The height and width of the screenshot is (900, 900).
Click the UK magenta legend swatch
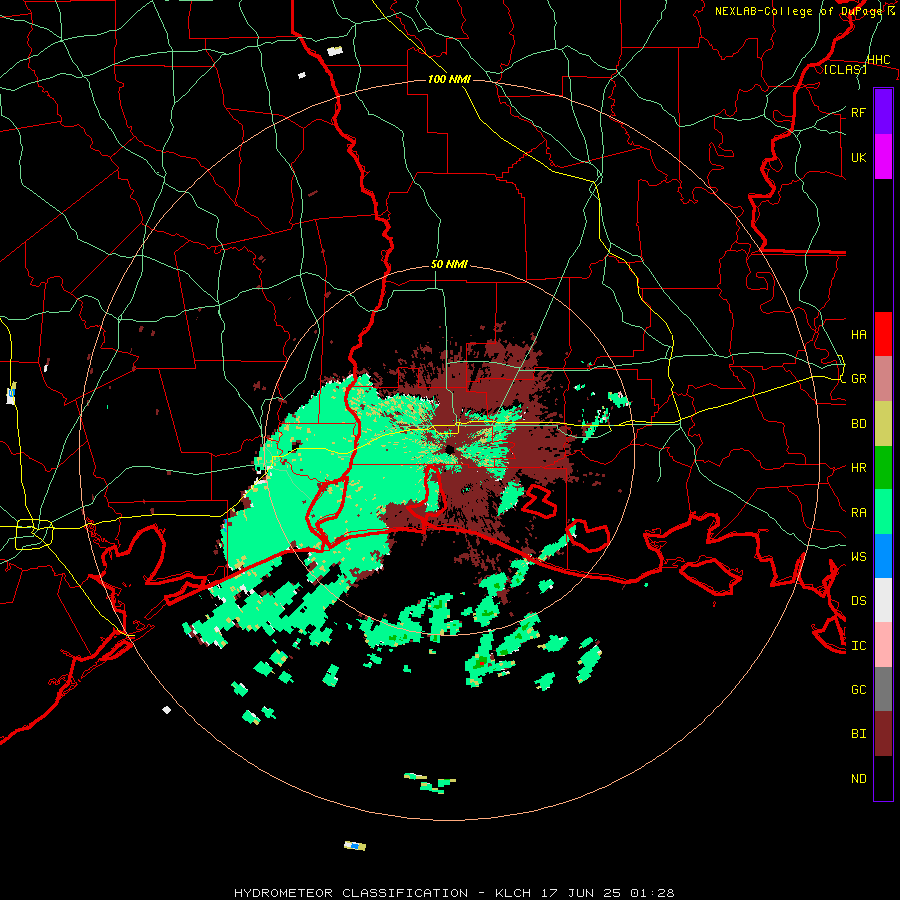(883, 157)
